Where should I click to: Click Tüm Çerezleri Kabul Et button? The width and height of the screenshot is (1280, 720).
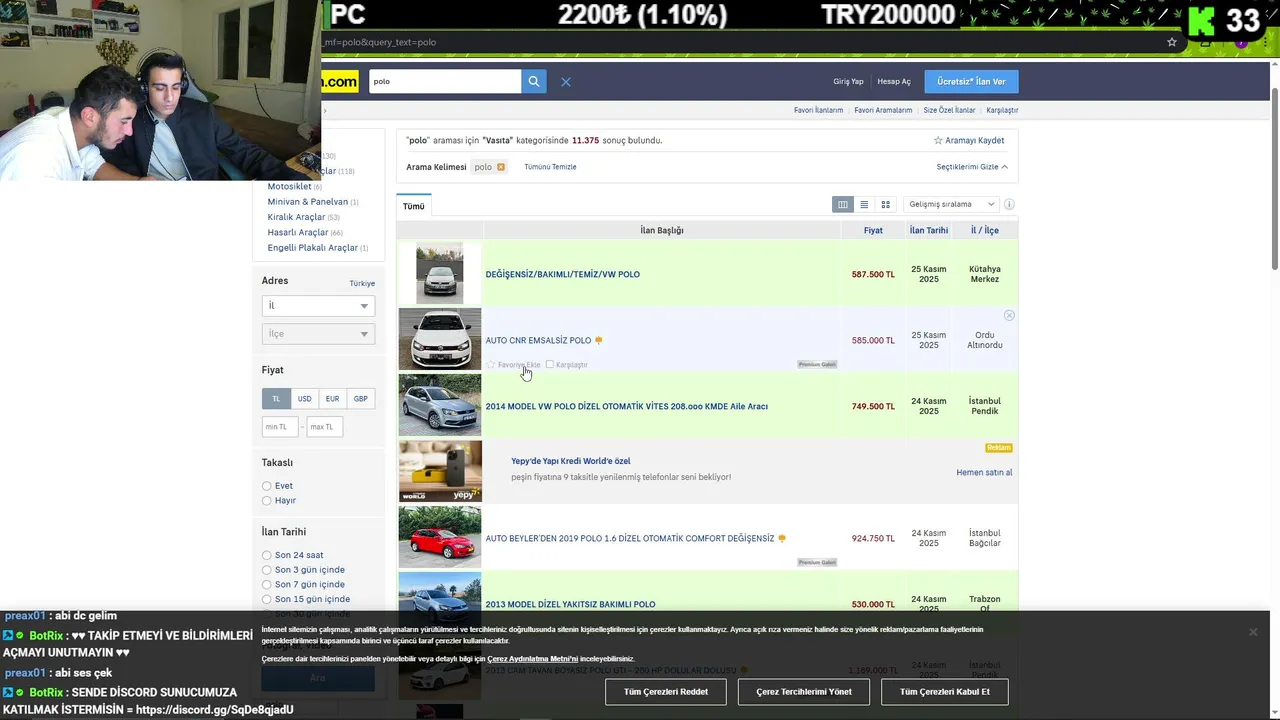click(x=945, y=692)
